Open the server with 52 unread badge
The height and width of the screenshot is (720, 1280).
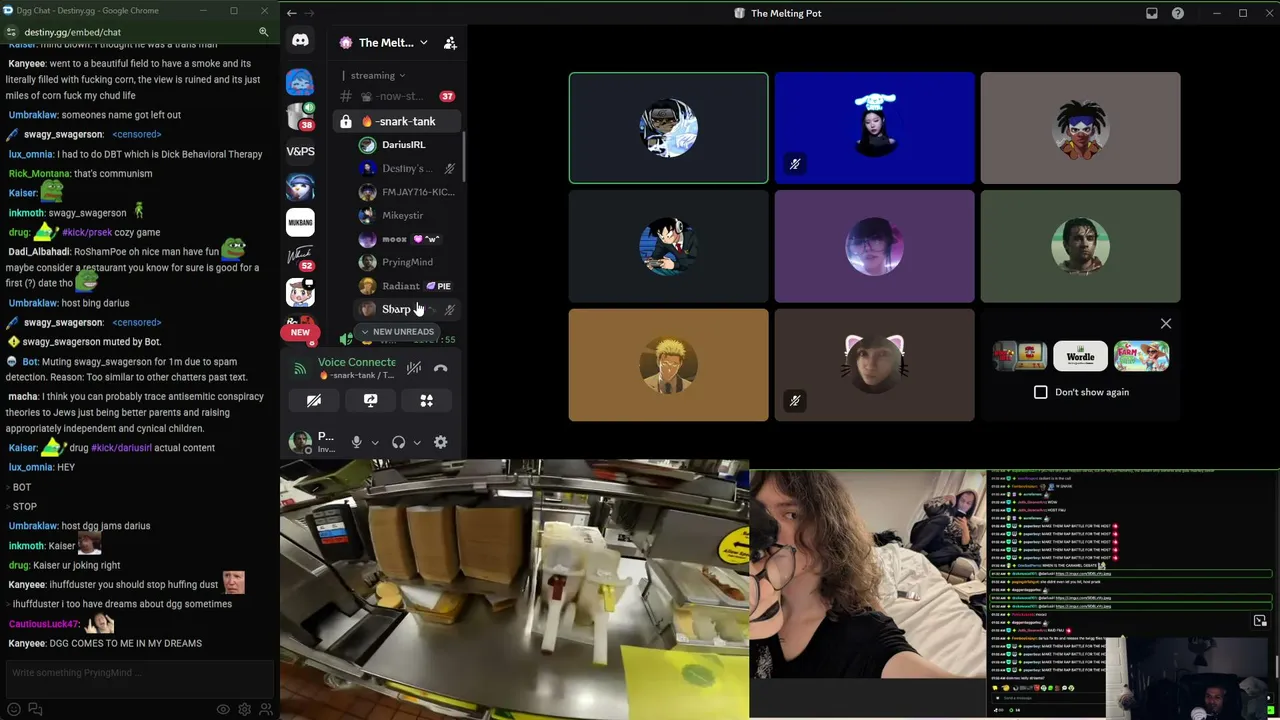pos(300,257)
